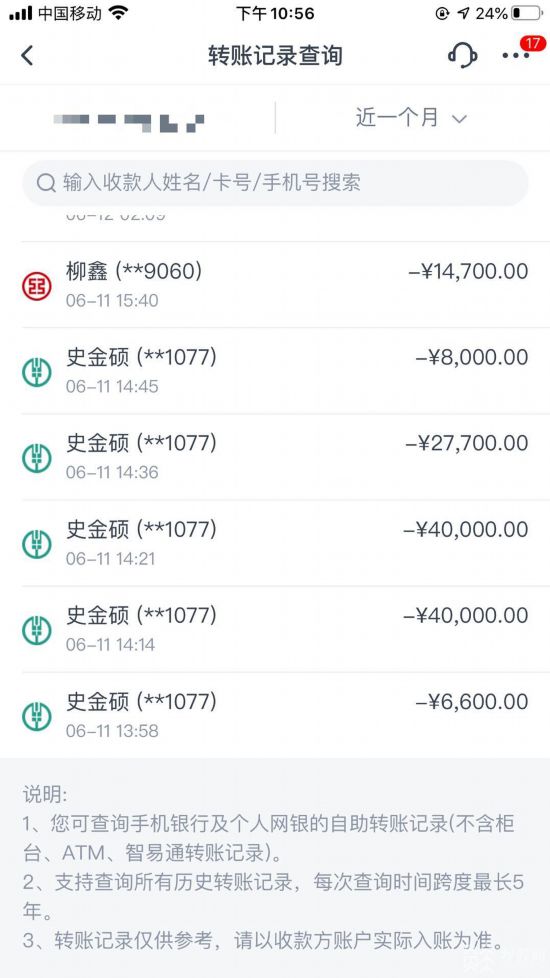
Task: Open customer service headset icon
Action: point(462,56)
